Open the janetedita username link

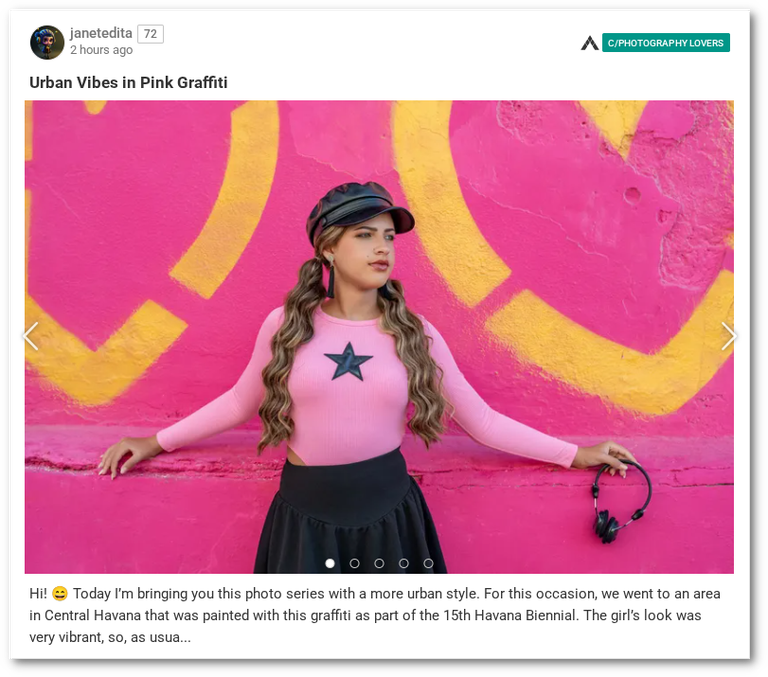pyautogui.click(x=101, y=33)
